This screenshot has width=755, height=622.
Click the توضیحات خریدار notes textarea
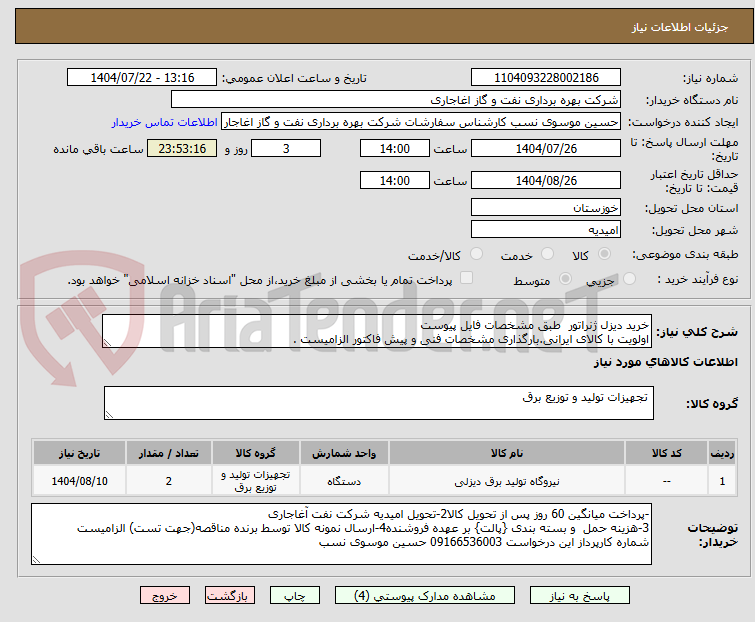click(341, 534)
